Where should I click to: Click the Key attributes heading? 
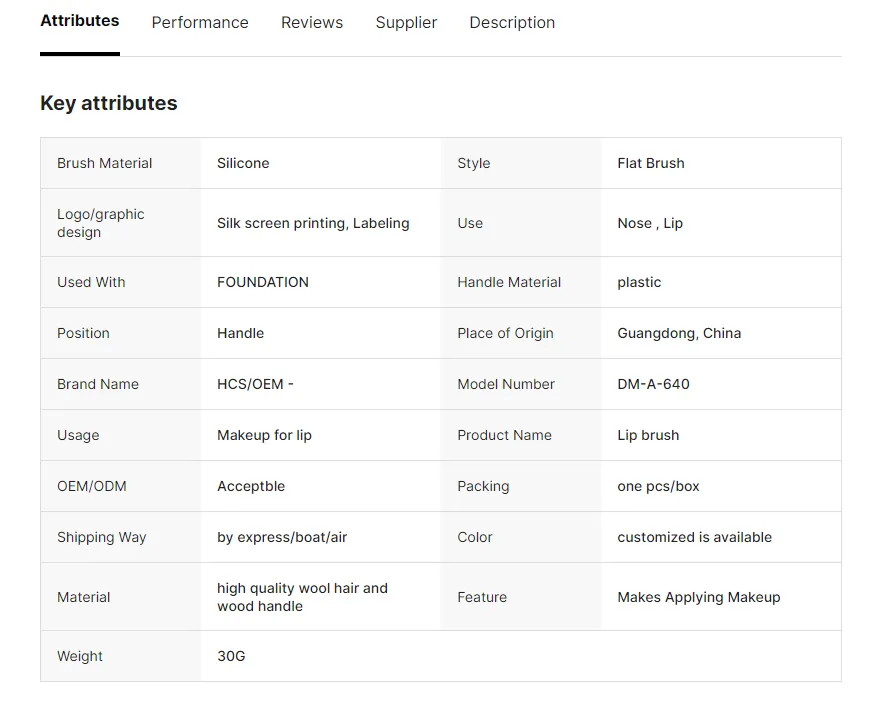coord(108,103)
